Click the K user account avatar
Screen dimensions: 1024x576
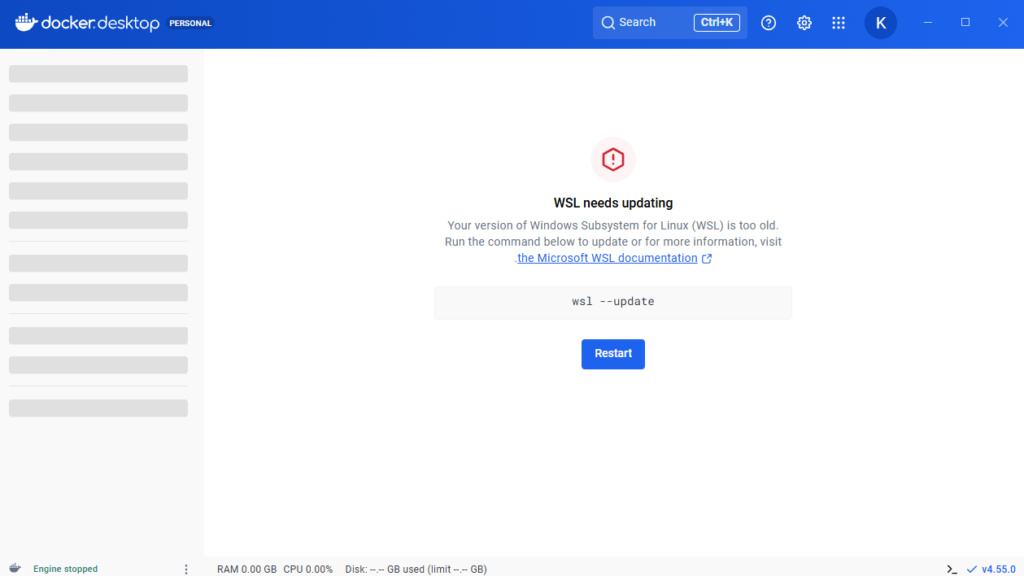(x=880, y=23)
